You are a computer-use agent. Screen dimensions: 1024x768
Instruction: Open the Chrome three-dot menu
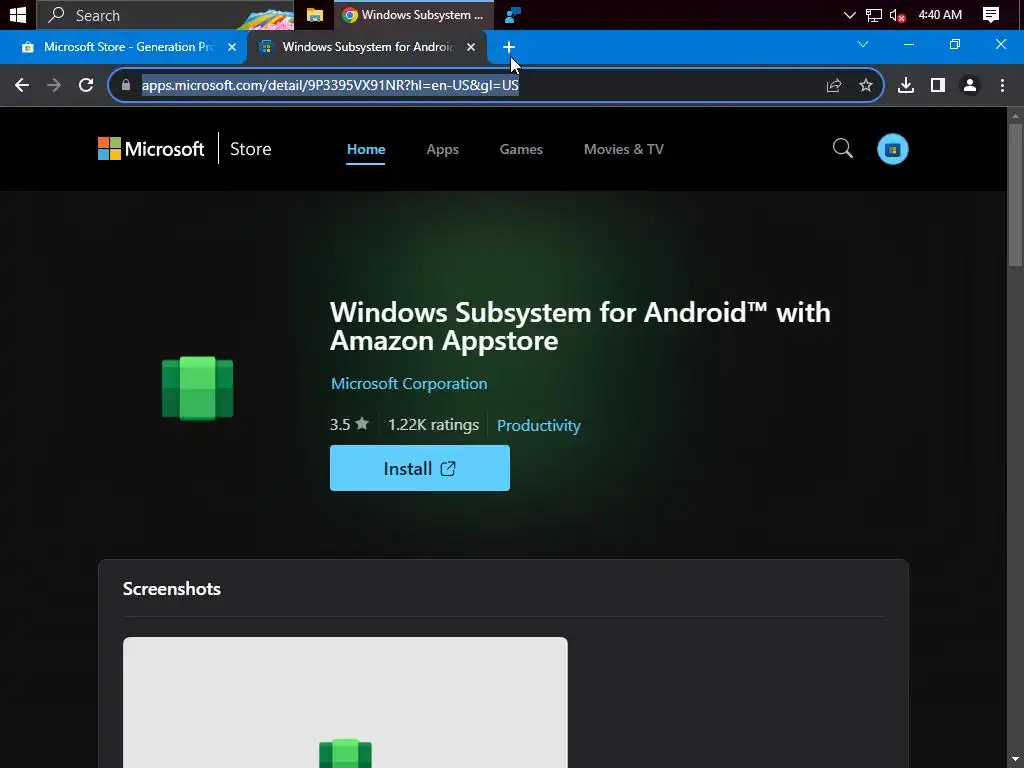click(1002, 86)
